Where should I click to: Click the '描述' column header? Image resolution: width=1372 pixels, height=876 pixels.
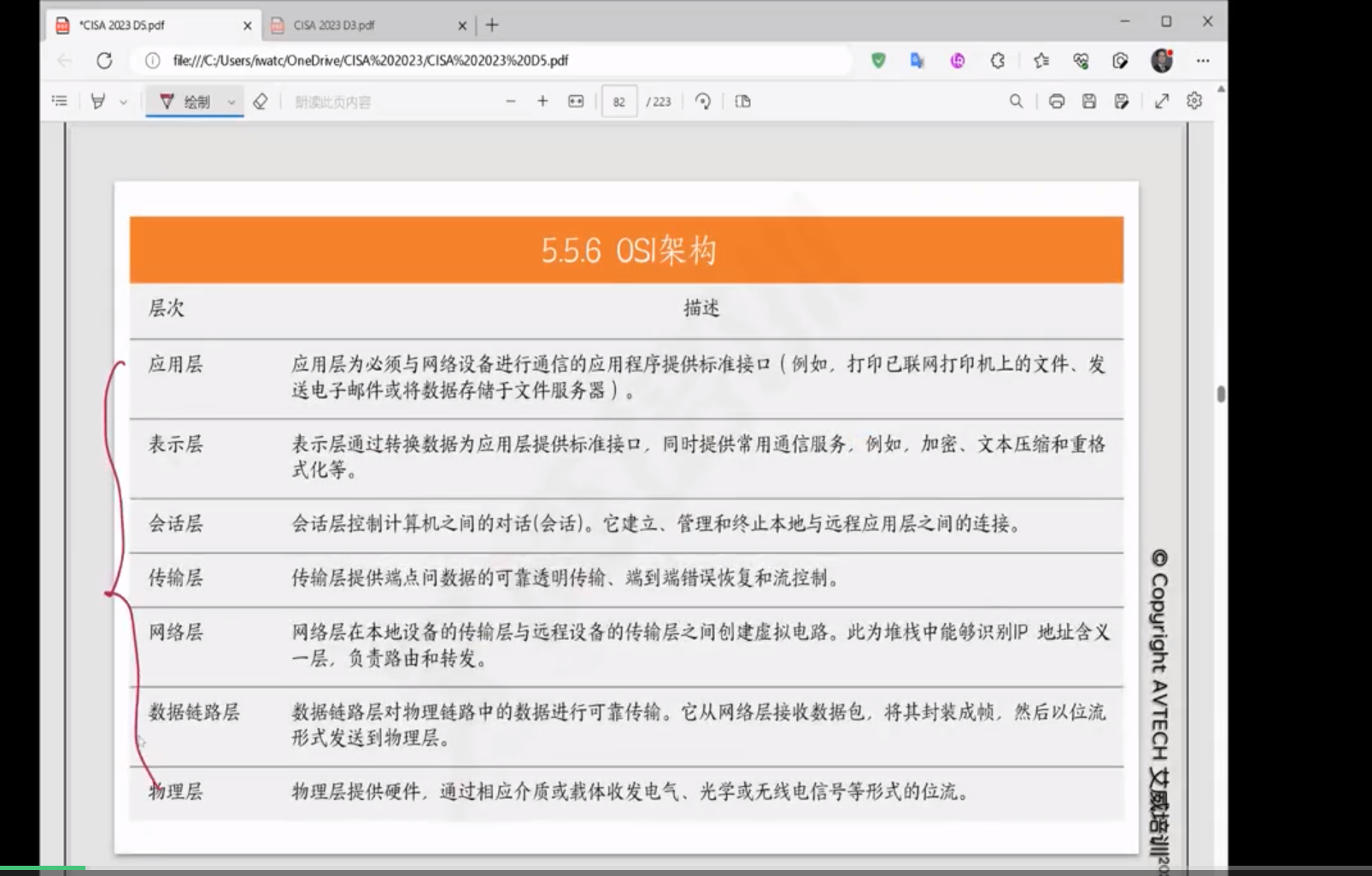(701, 308)
